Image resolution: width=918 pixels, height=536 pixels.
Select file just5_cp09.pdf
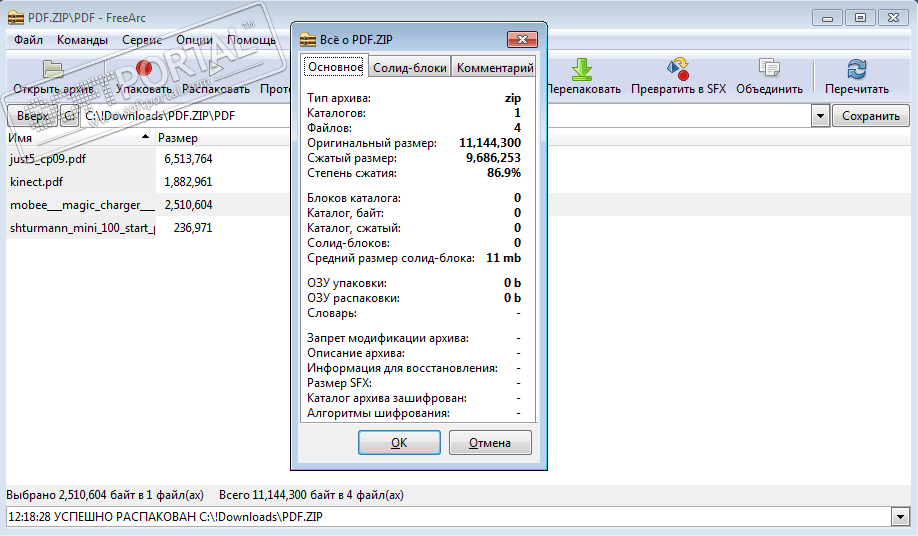point(47,159)
